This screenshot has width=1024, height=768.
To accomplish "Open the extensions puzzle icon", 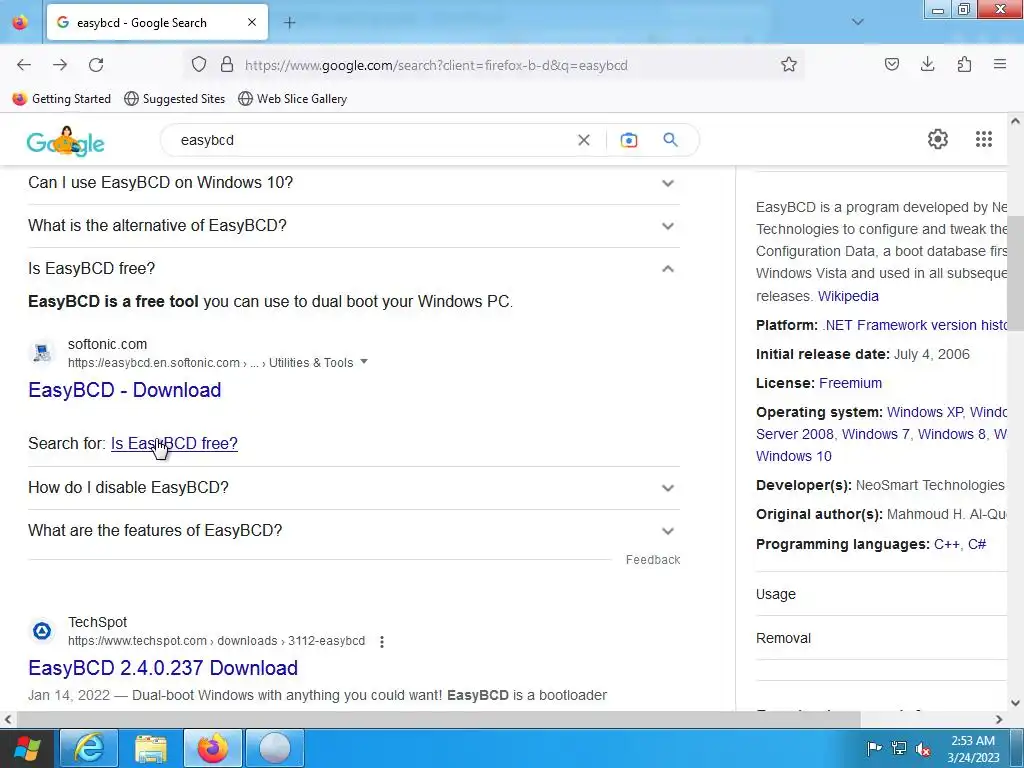I will pyautogui.click(x=964, y=64).
